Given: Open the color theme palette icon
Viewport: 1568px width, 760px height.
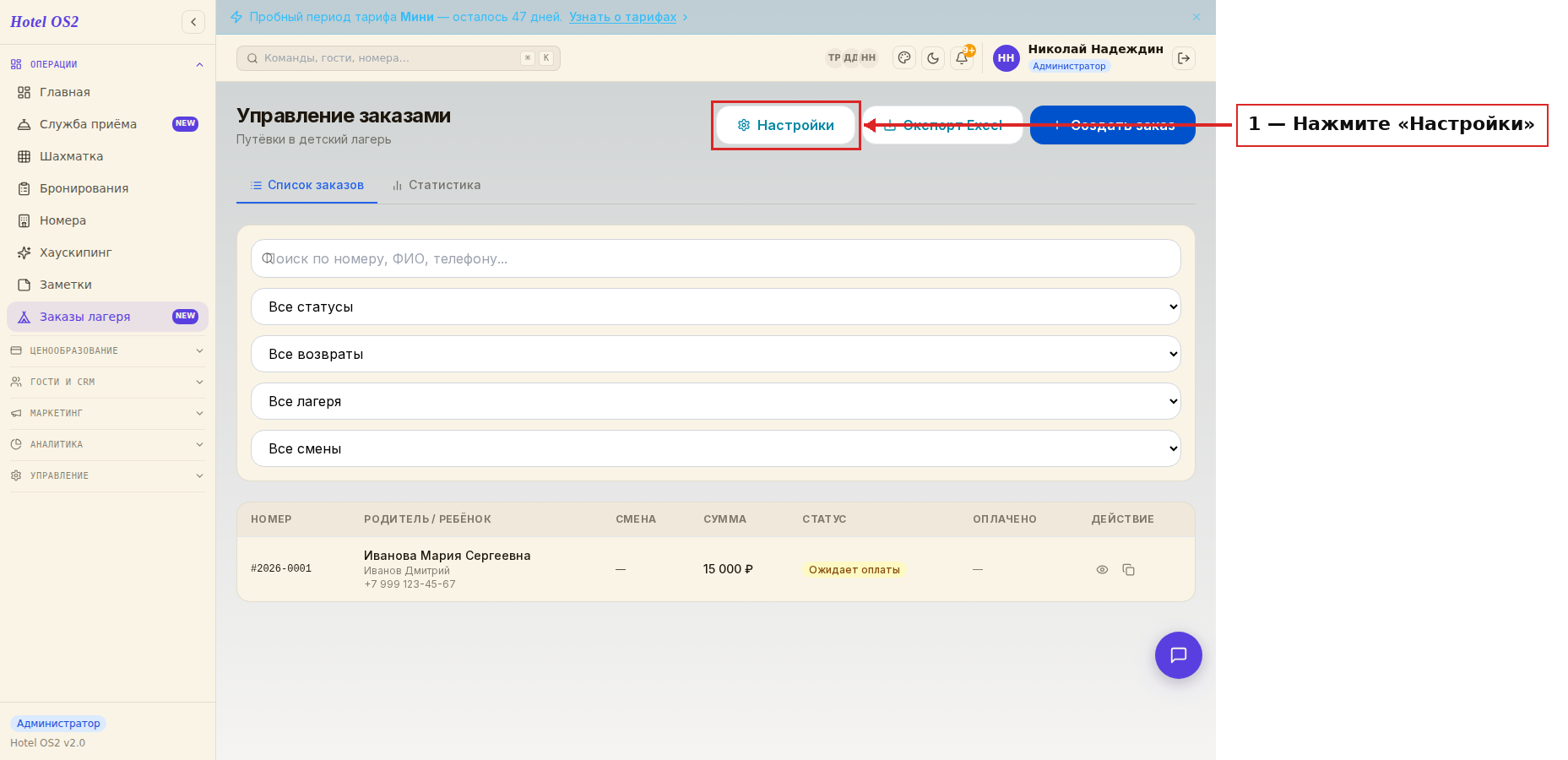Looking at the screenshot, I should pos(904,58).
